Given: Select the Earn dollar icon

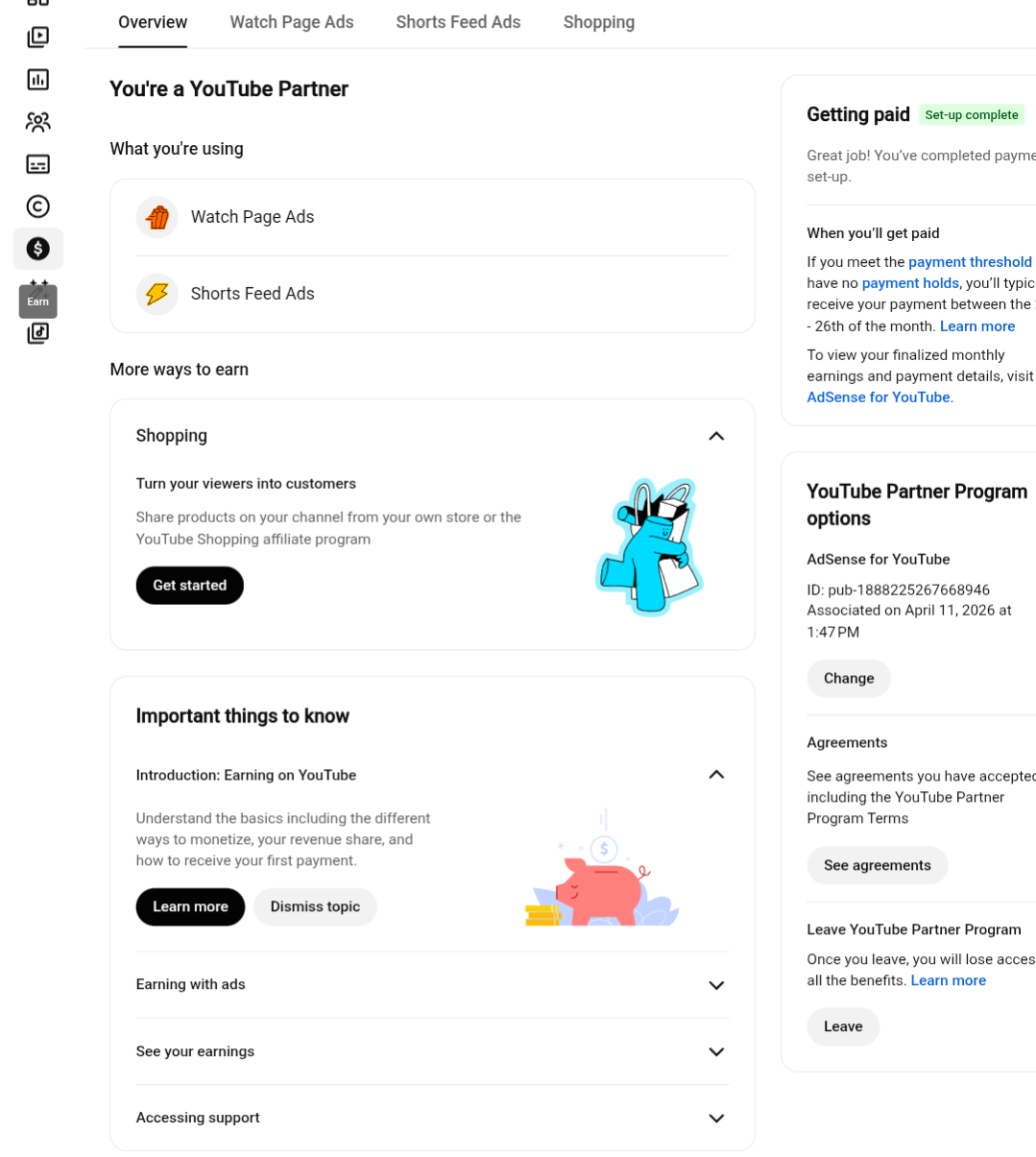Looking at the screenshot, I should (37, 249).
